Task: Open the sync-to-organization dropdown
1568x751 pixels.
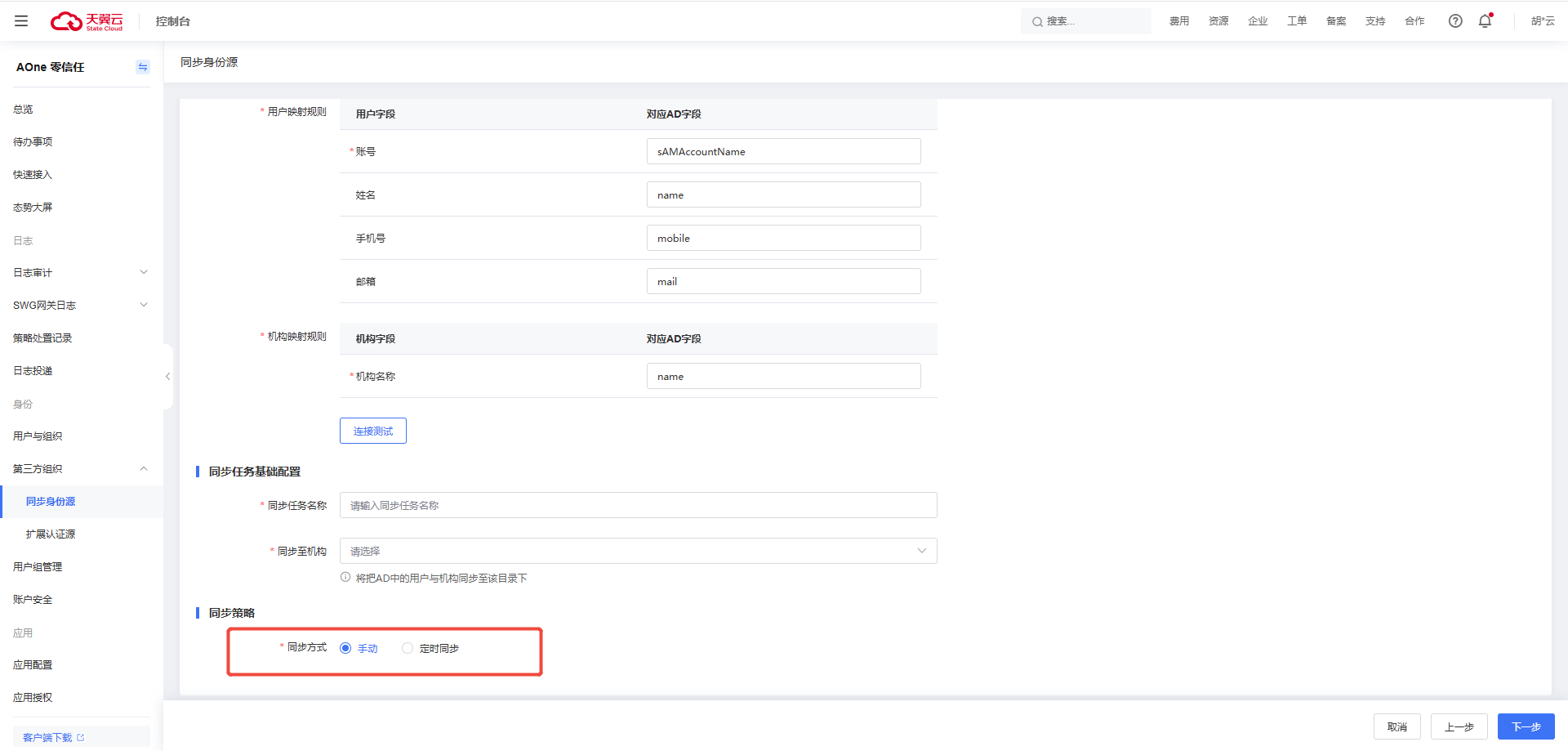Action: [x=638, y=551]
